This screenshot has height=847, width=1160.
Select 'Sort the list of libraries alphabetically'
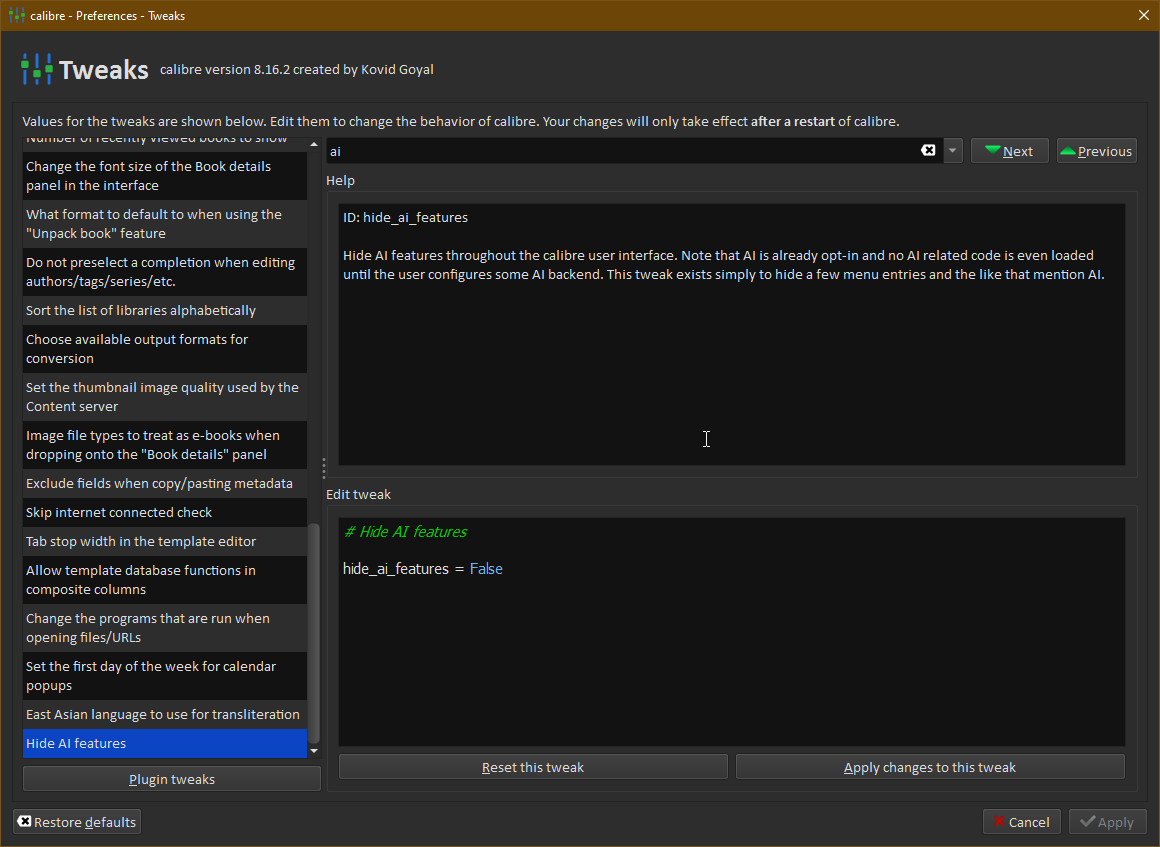coord(164,311)
